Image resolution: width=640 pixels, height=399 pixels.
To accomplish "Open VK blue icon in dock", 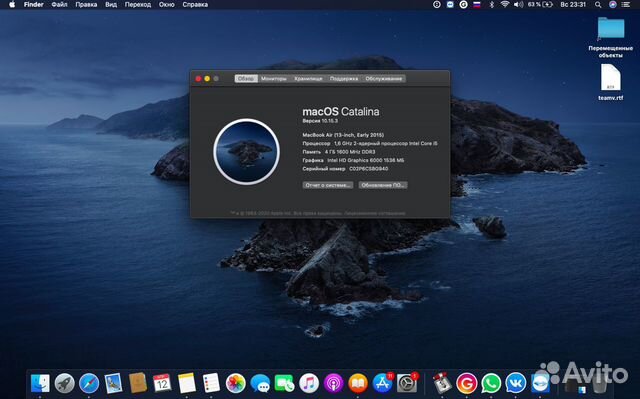I will tap(516, 383).
